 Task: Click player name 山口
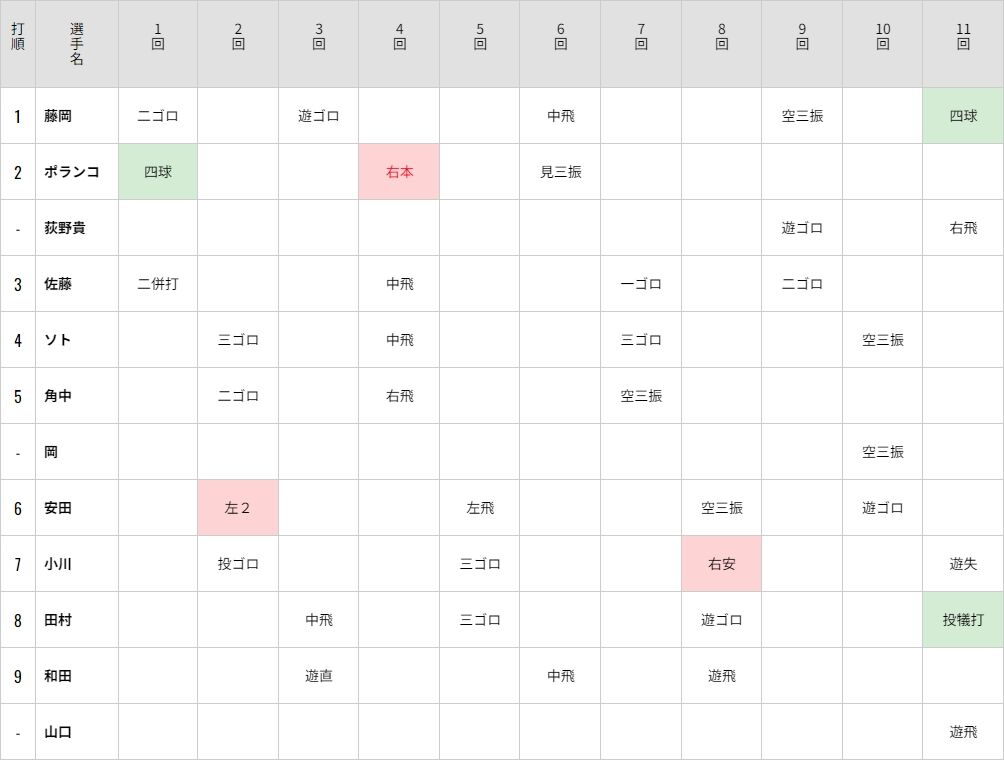point(58,732)
